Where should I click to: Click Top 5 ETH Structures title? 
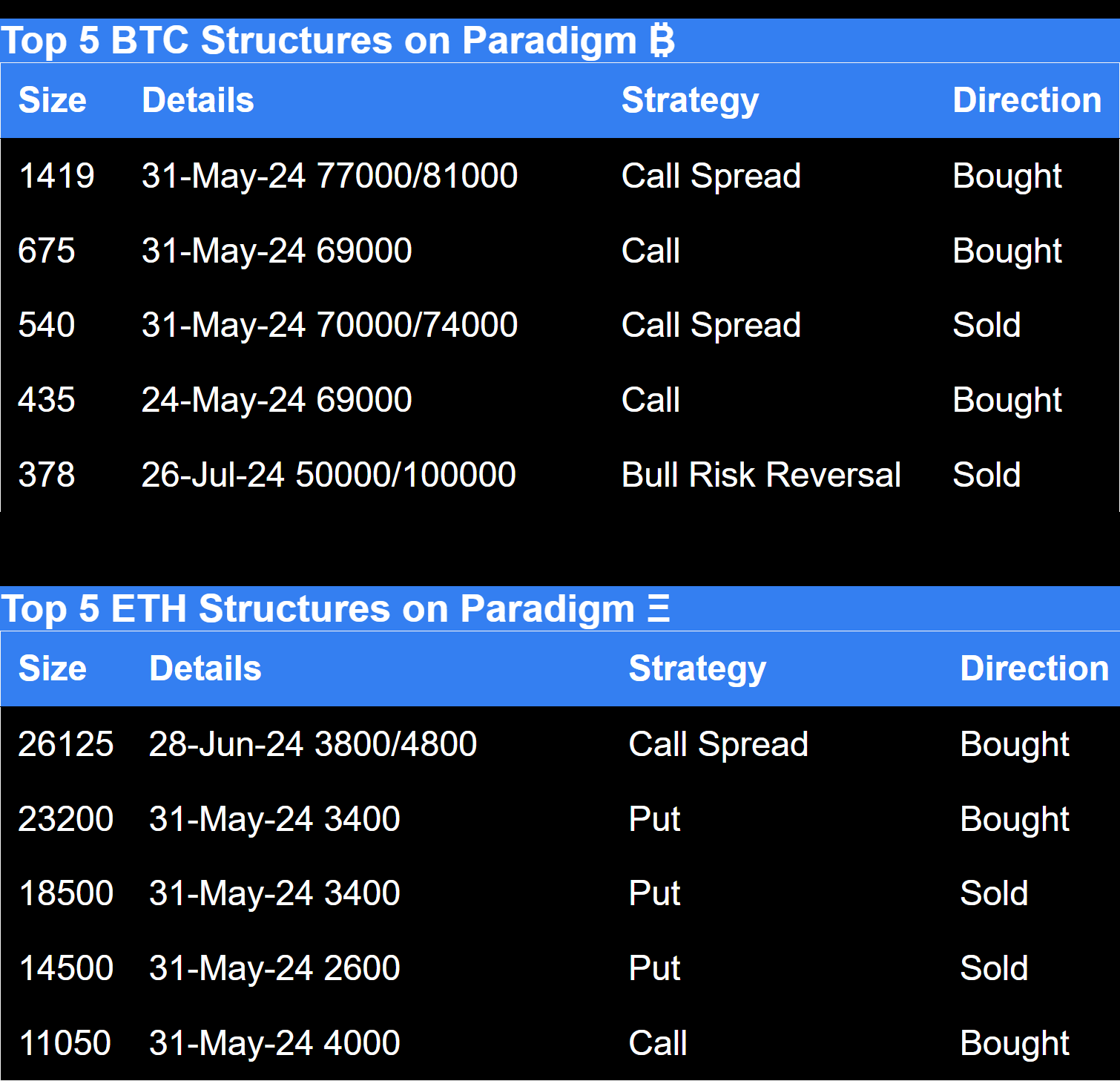point(335,609)
